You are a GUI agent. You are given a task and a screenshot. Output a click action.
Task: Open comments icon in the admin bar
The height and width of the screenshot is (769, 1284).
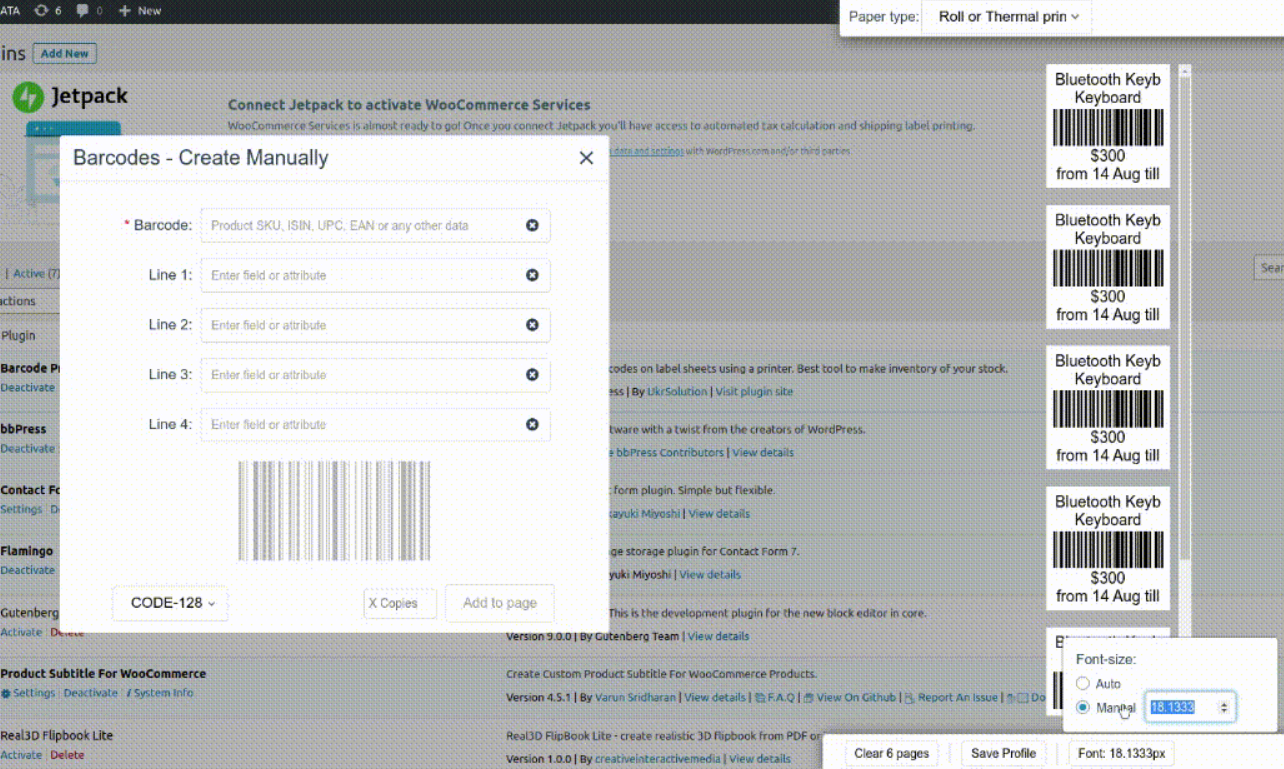click(x=83, y=11)
